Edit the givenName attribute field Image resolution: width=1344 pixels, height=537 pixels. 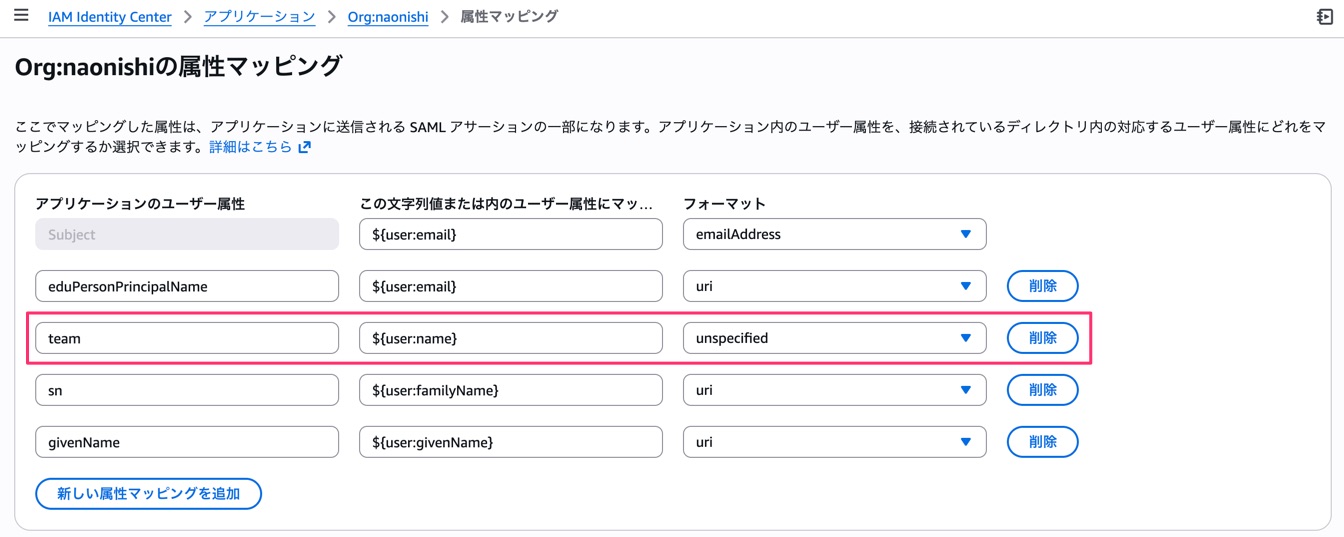187,442
